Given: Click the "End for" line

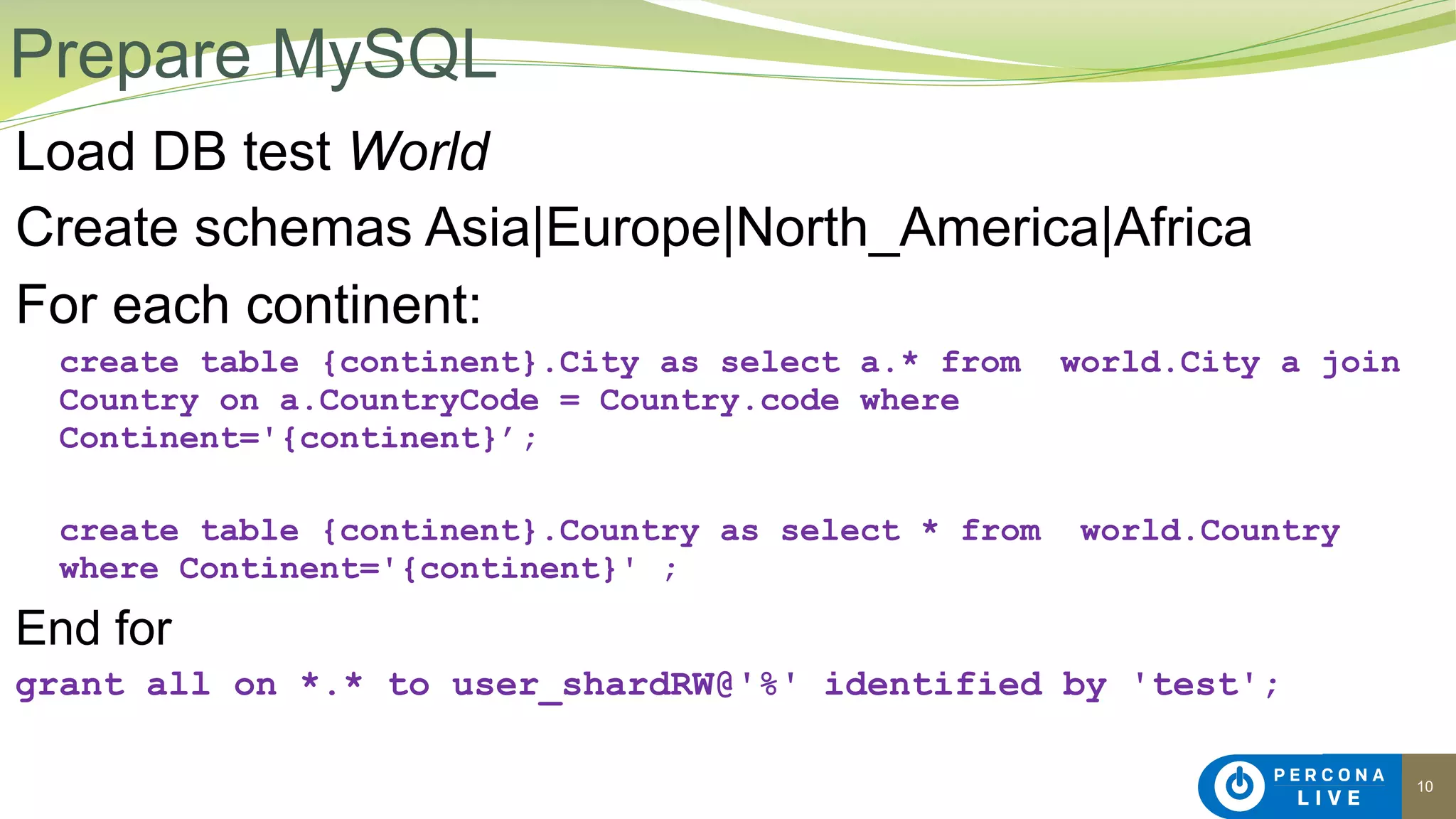Looking at the screenshot, I should (94, 628).
